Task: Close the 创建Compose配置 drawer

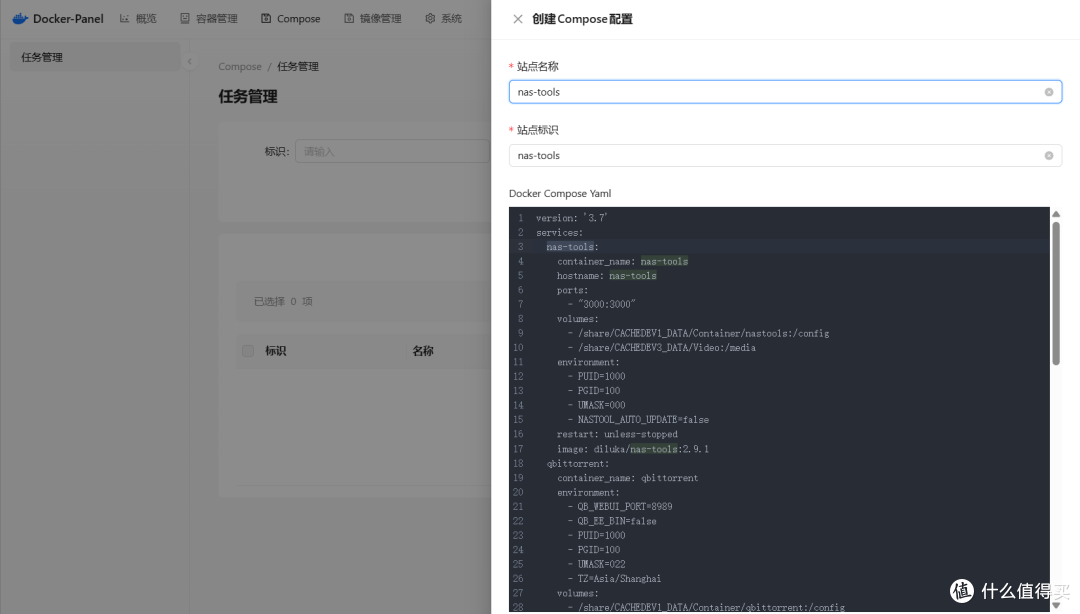Action: coord(516,18)
